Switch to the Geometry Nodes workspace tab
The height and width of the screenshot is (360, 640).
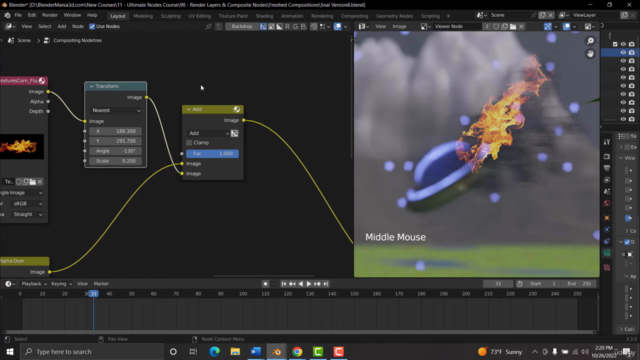point(394,16)
